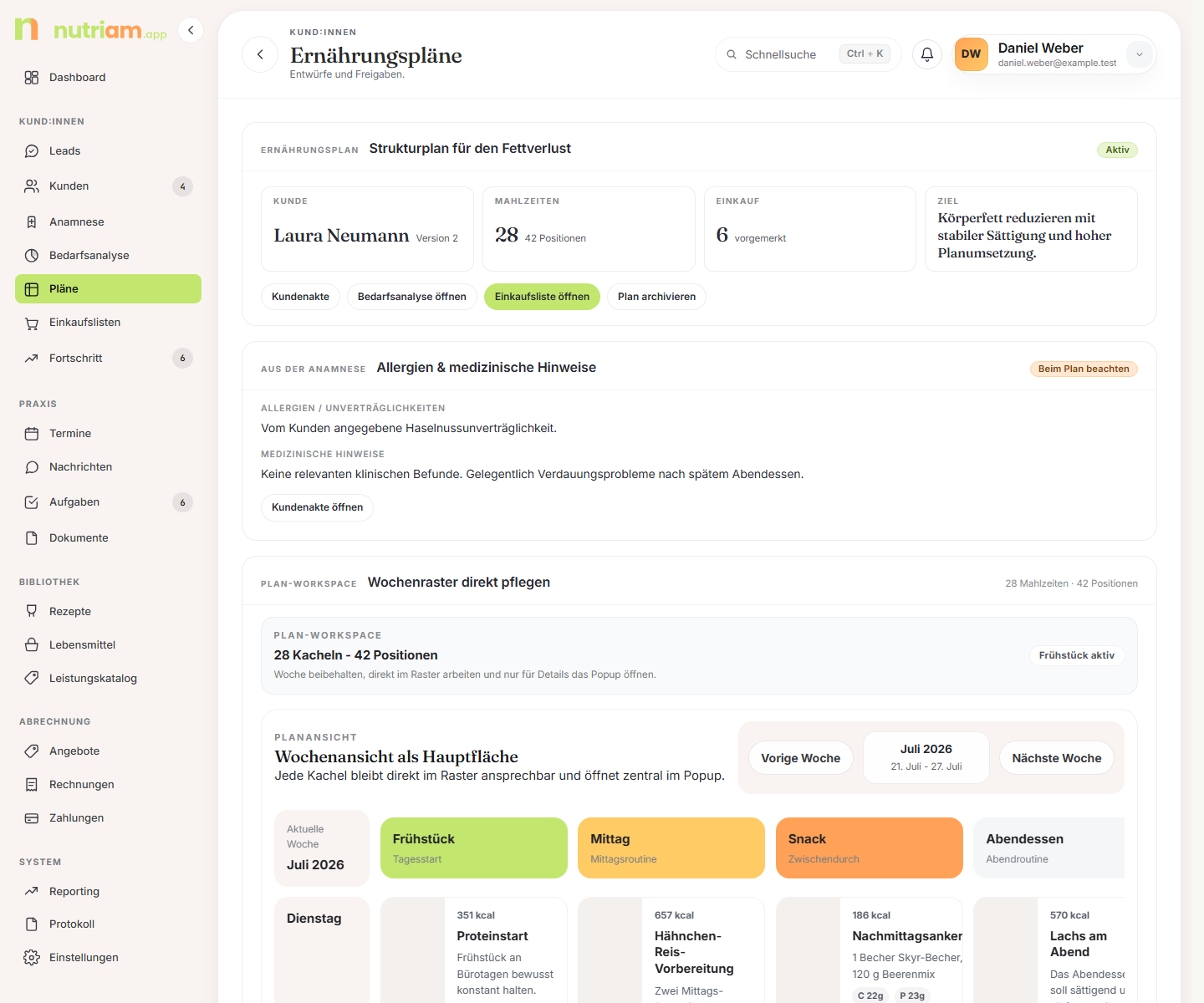Click the Pläne table icon
This screenshot has width=1204, height=1003.
pos(32,289)
